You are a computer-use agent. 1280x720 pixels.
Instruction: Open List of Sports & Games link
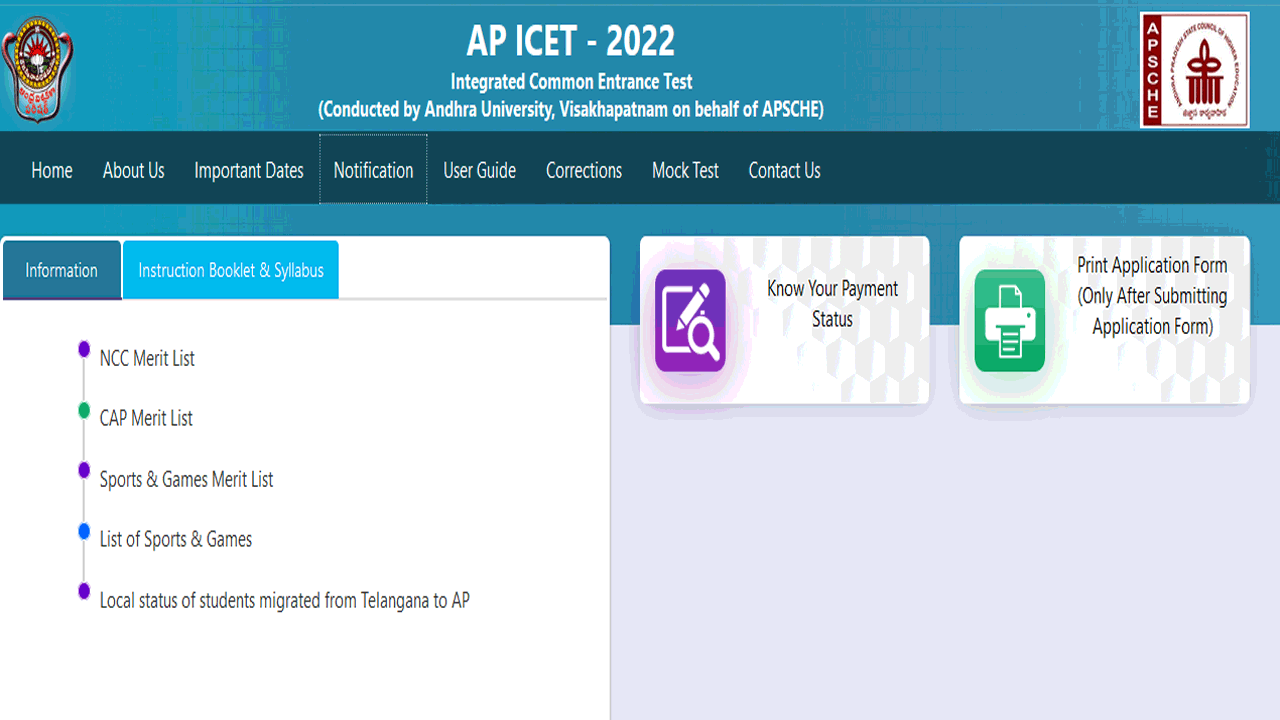point(176,539)
